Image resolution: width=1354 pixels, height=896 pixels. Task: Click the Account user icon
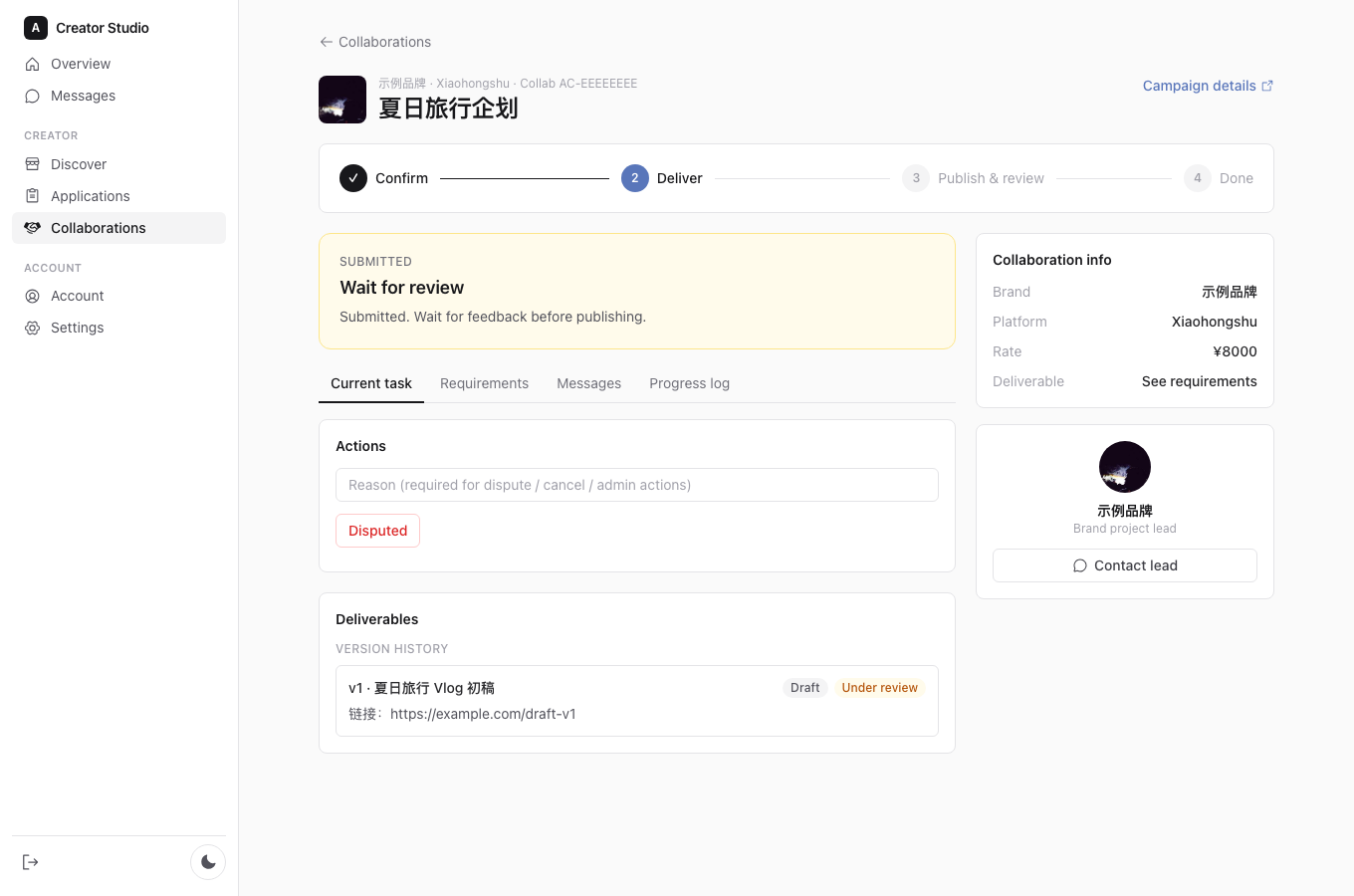coord(32,296)
